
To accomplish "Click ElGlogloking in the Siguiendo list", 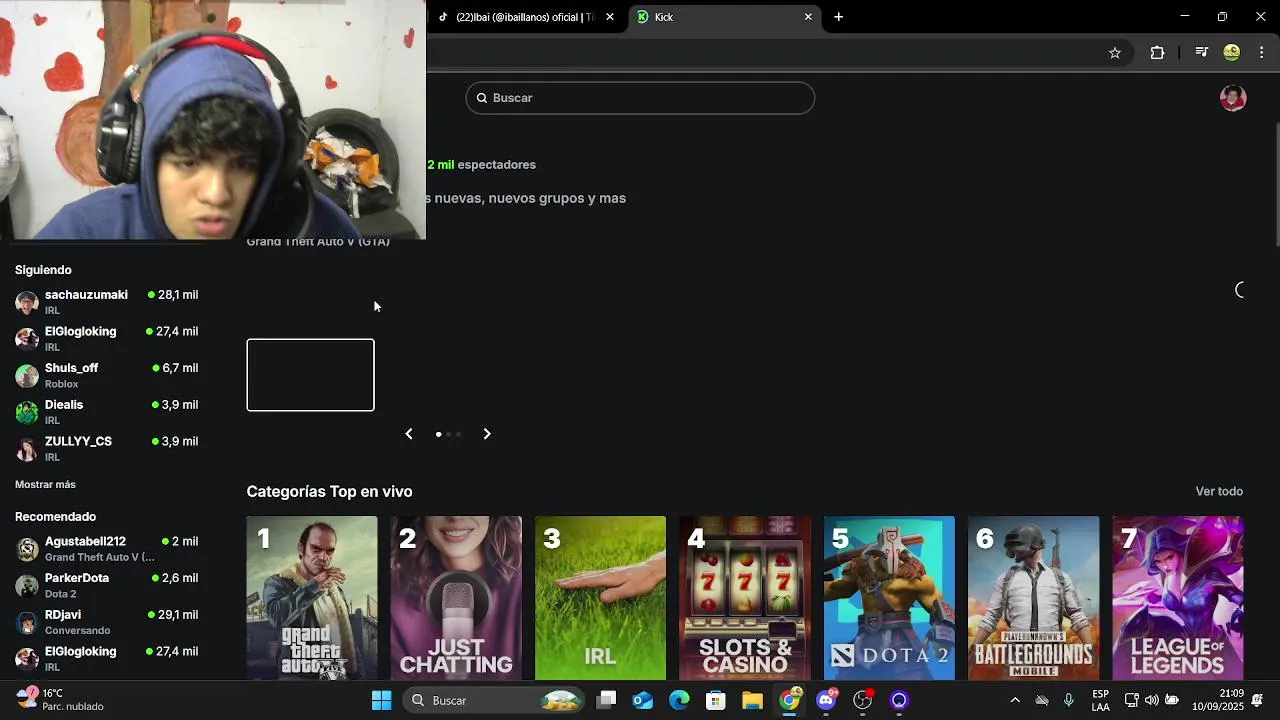I will tap(107, 338).
